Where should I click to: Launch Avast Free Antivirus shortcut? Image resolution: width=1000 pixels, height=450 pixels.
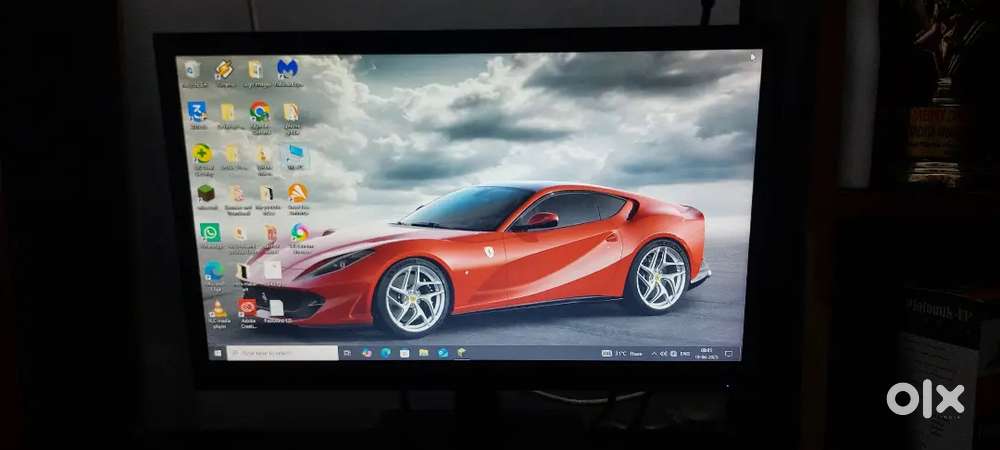(298, 193)
